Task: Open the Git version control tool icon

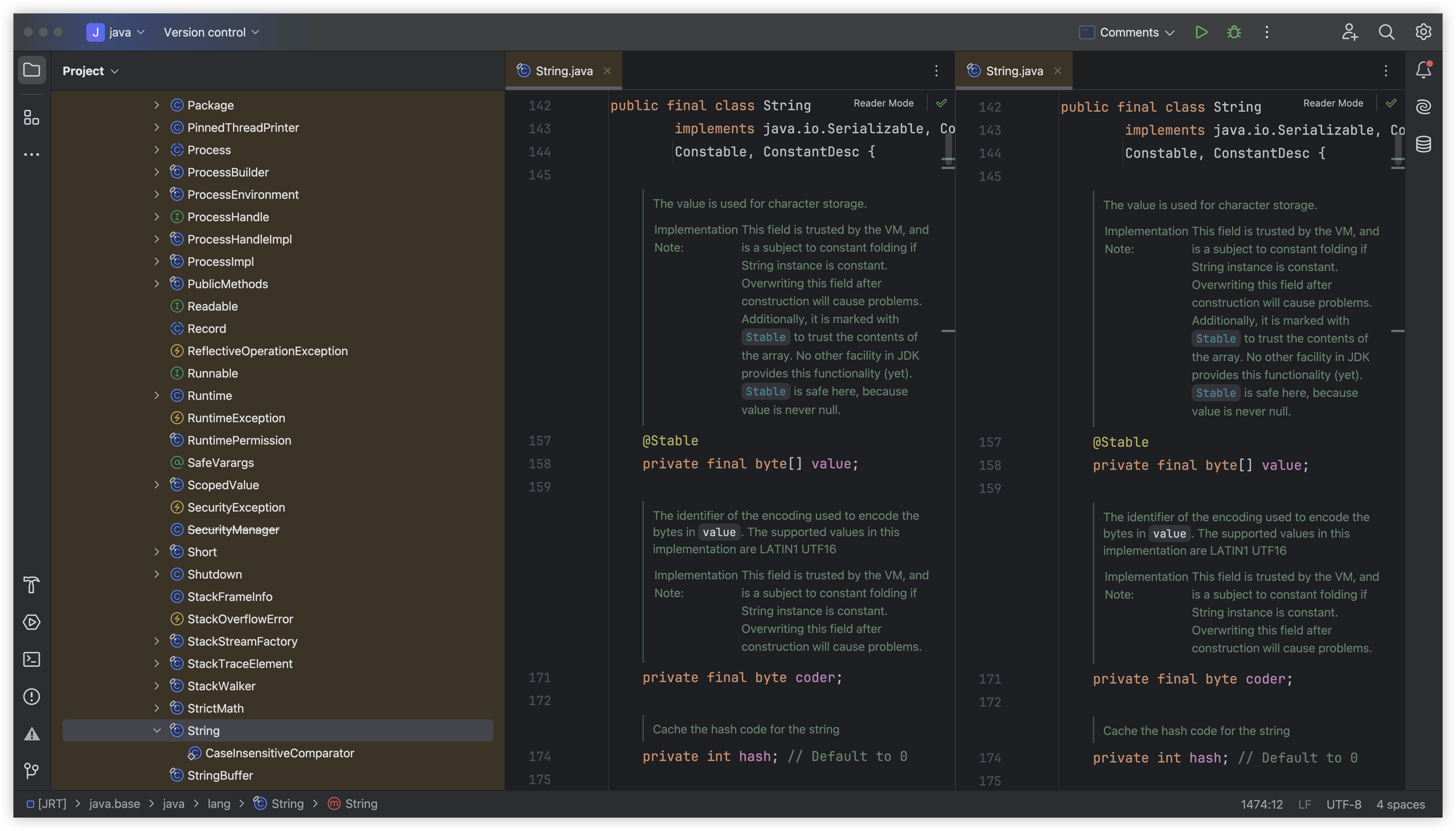Action: (x=31, y=771)
